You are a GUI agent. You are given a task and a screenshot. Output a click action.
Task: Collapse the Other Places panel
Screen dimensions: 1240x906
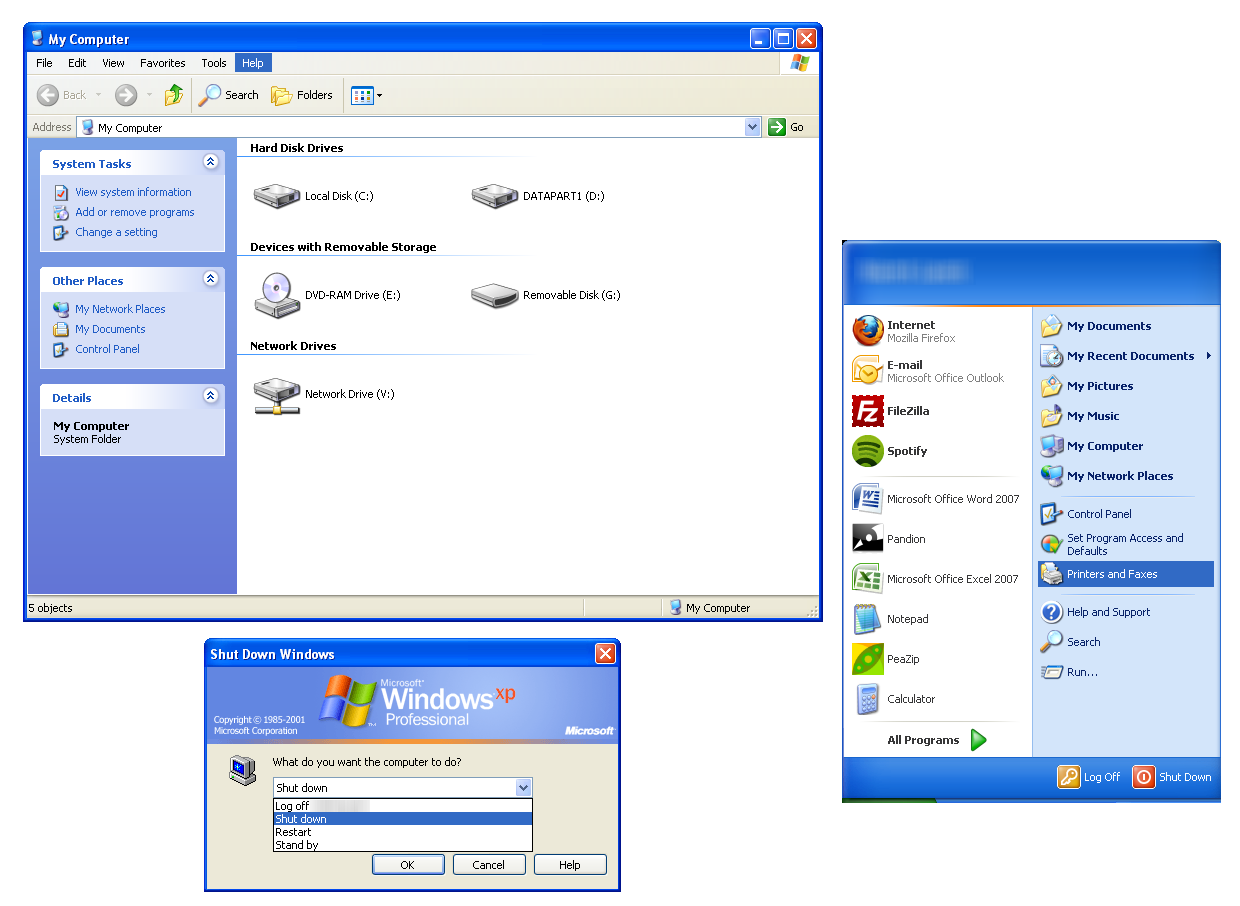click(x=210, y=279)
